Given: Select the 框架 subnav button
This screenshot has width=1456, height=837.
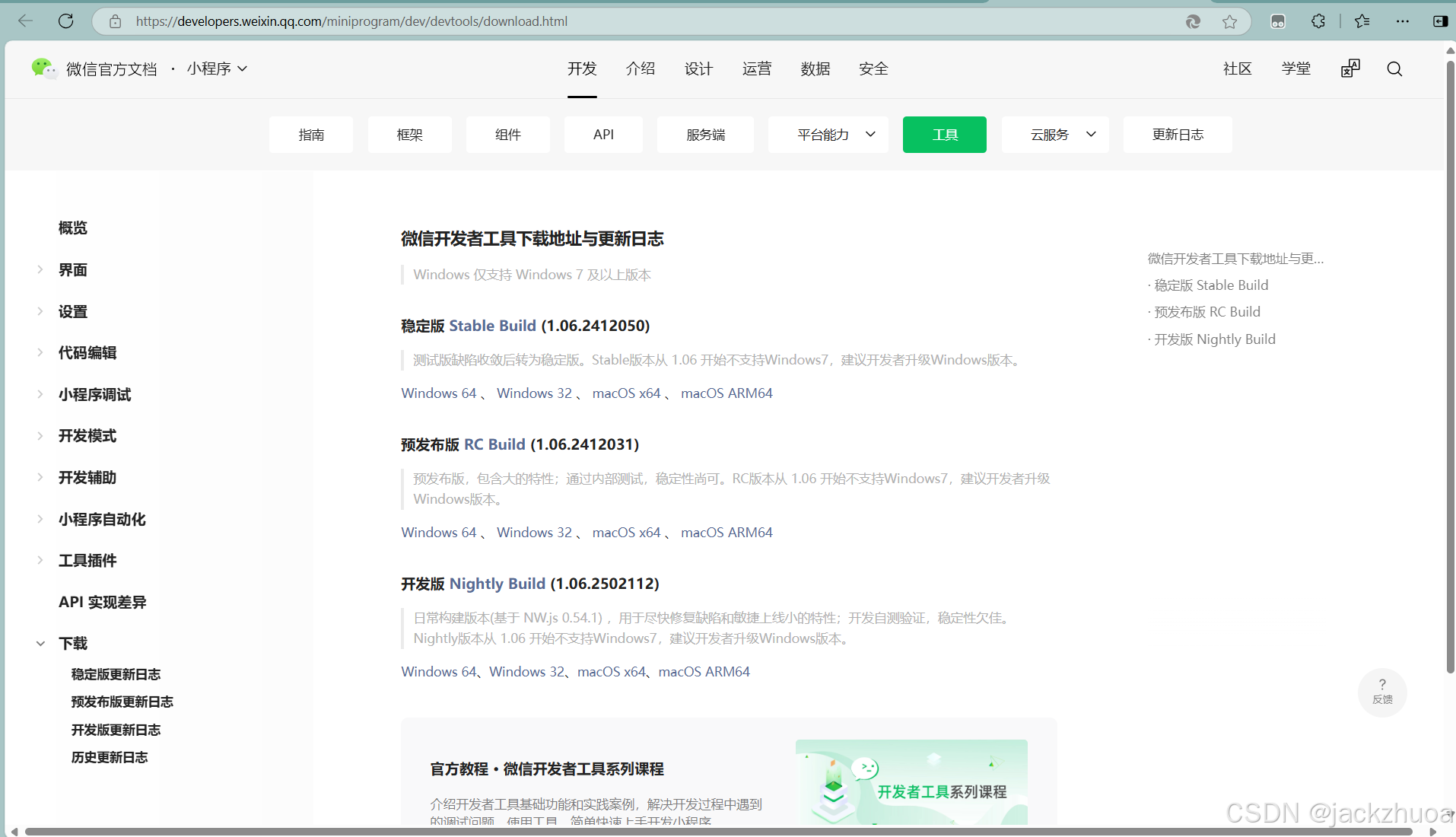Looking at the screenshot, I should [x=409, y=135].
